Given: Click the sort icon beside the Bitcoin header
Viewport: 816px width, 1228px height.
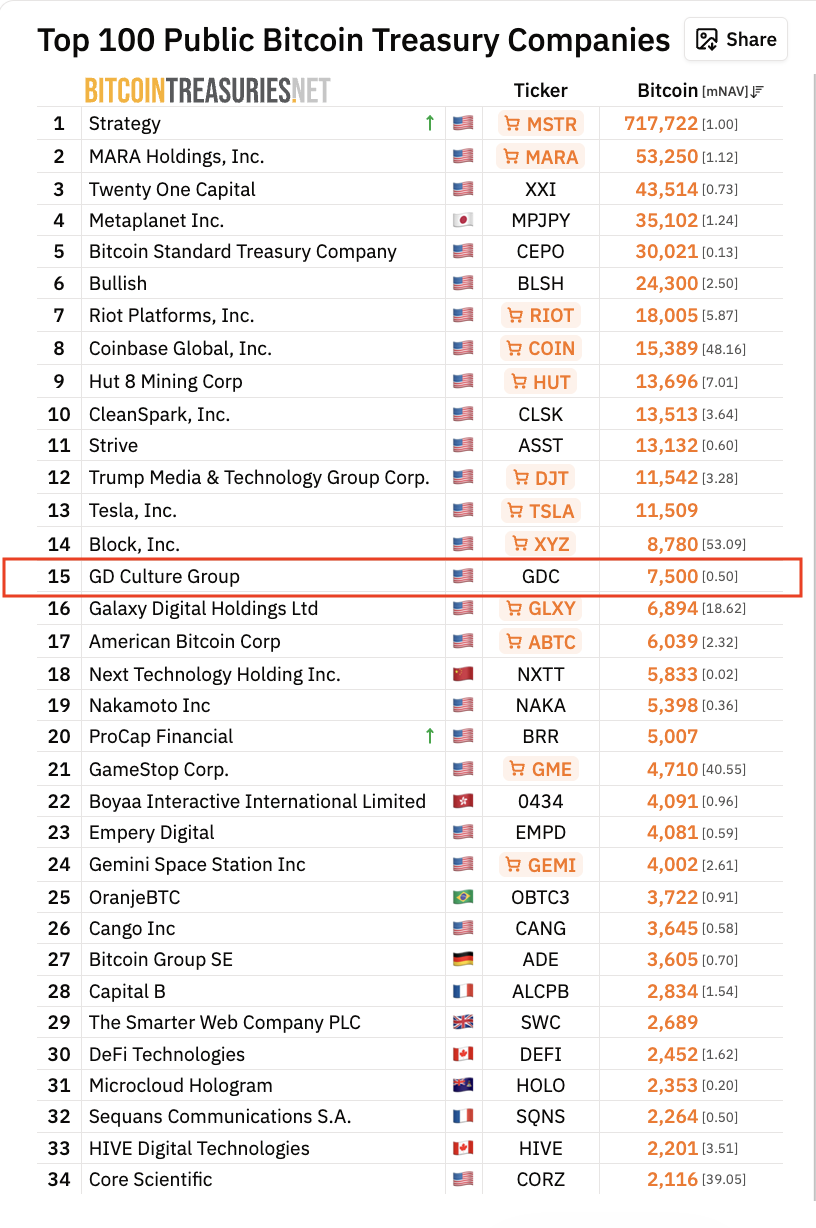Looking at the screenshot, I should tap(757, 90).
